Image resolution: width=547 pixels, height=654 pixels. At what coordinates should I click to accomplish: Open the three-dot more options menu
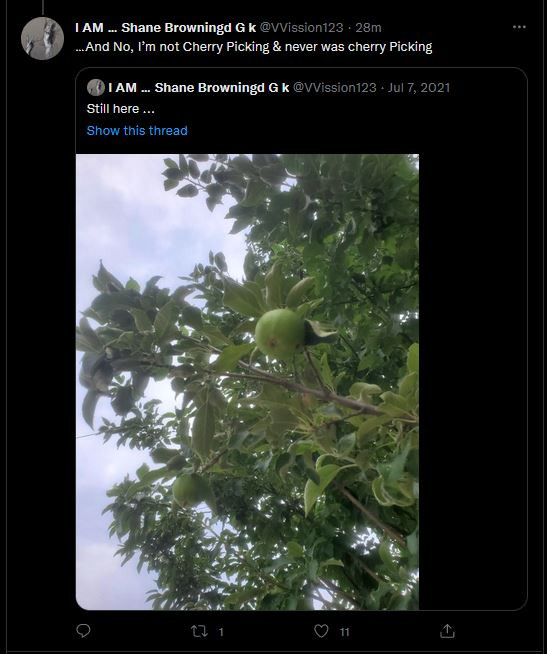tap(519, 27)
